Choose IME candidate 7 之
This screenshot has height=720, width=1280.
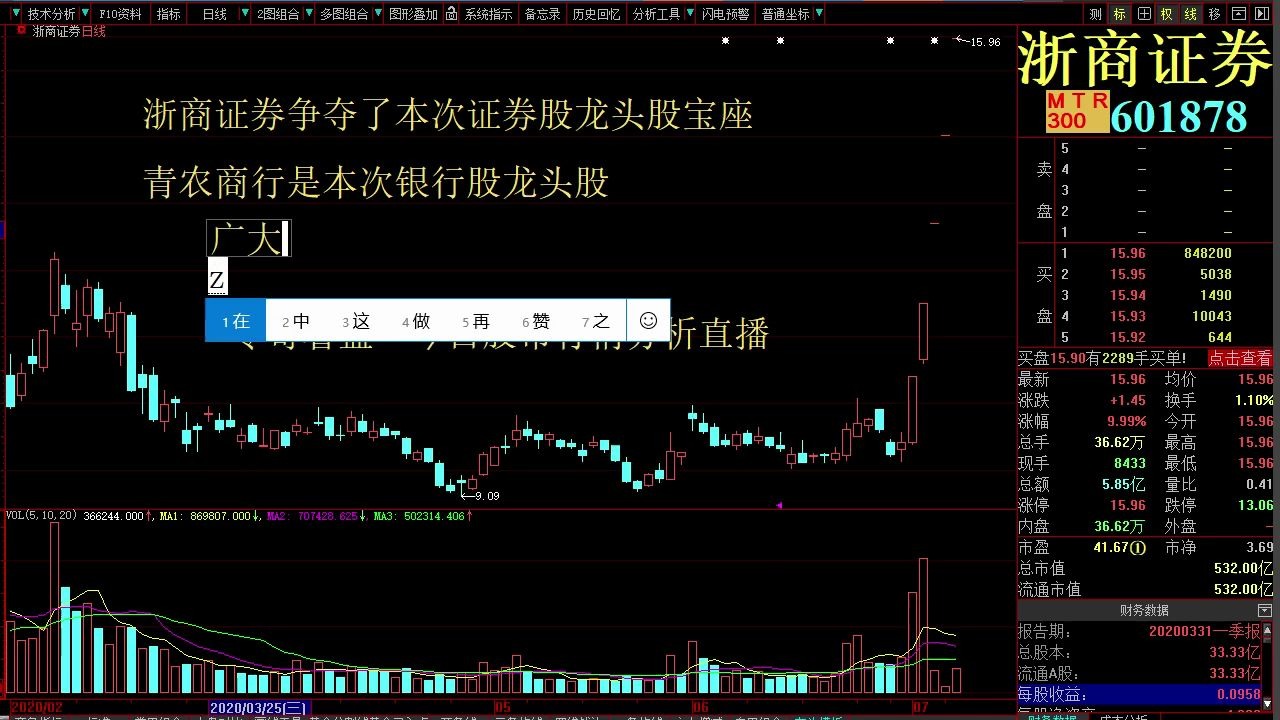(x=596, y=321)
